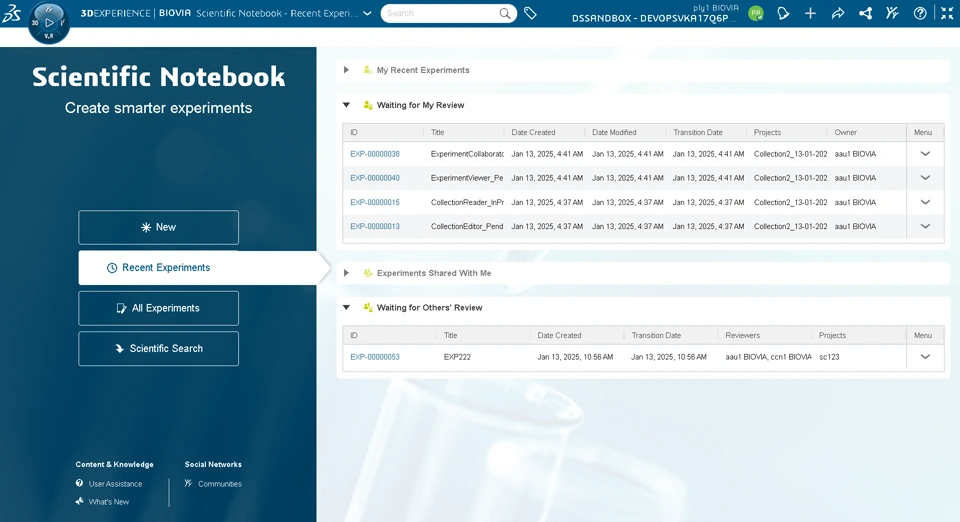Toggle fullscreen expand icon
The height and width of the screenshot is (522, 960).
[947, 13]
